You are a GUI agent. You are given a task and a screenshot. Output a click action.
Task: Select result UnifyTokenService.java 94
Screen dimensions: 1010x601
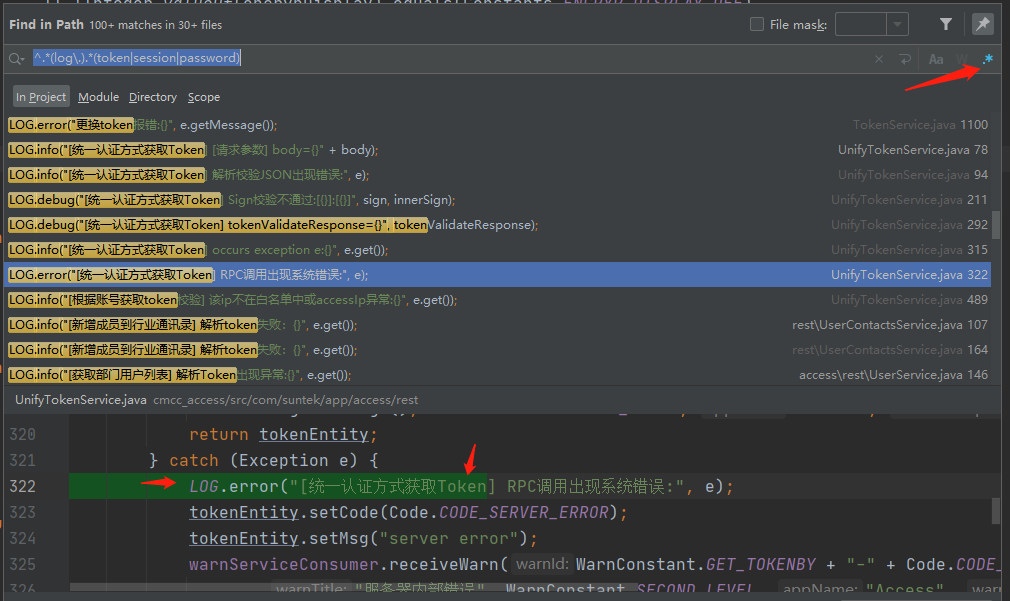(497, 175)
